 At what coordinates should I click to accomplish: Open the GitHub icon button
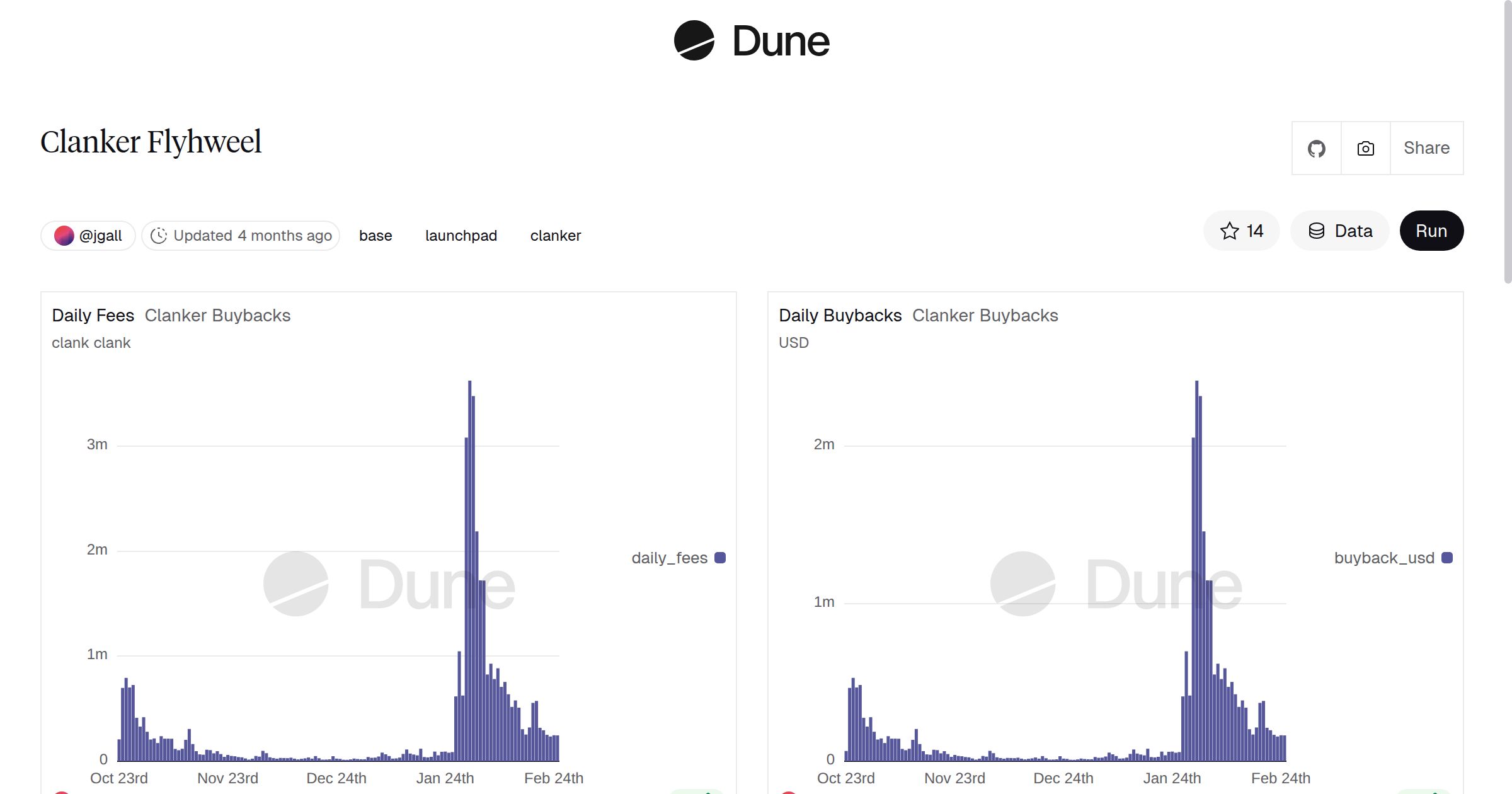(x=1316, y=149)
